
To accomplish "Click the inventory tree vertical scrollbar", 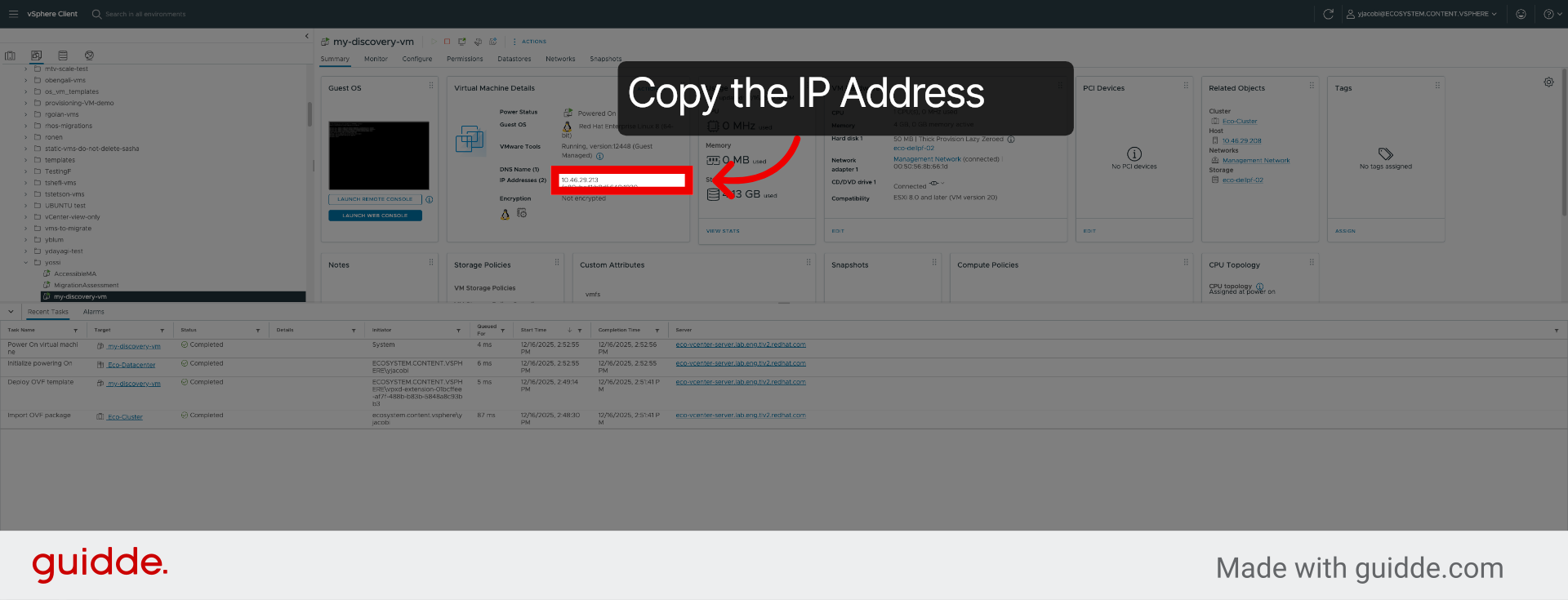I will [310, 114].
